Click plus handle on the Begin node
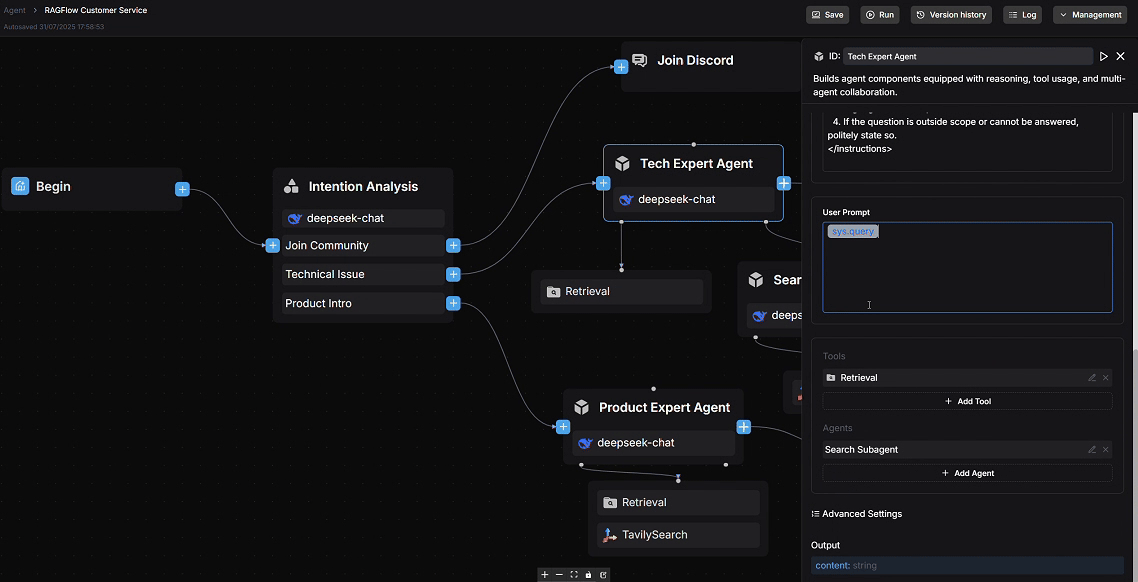This screenshot has width=1138, height=582. tap(182, 189)
